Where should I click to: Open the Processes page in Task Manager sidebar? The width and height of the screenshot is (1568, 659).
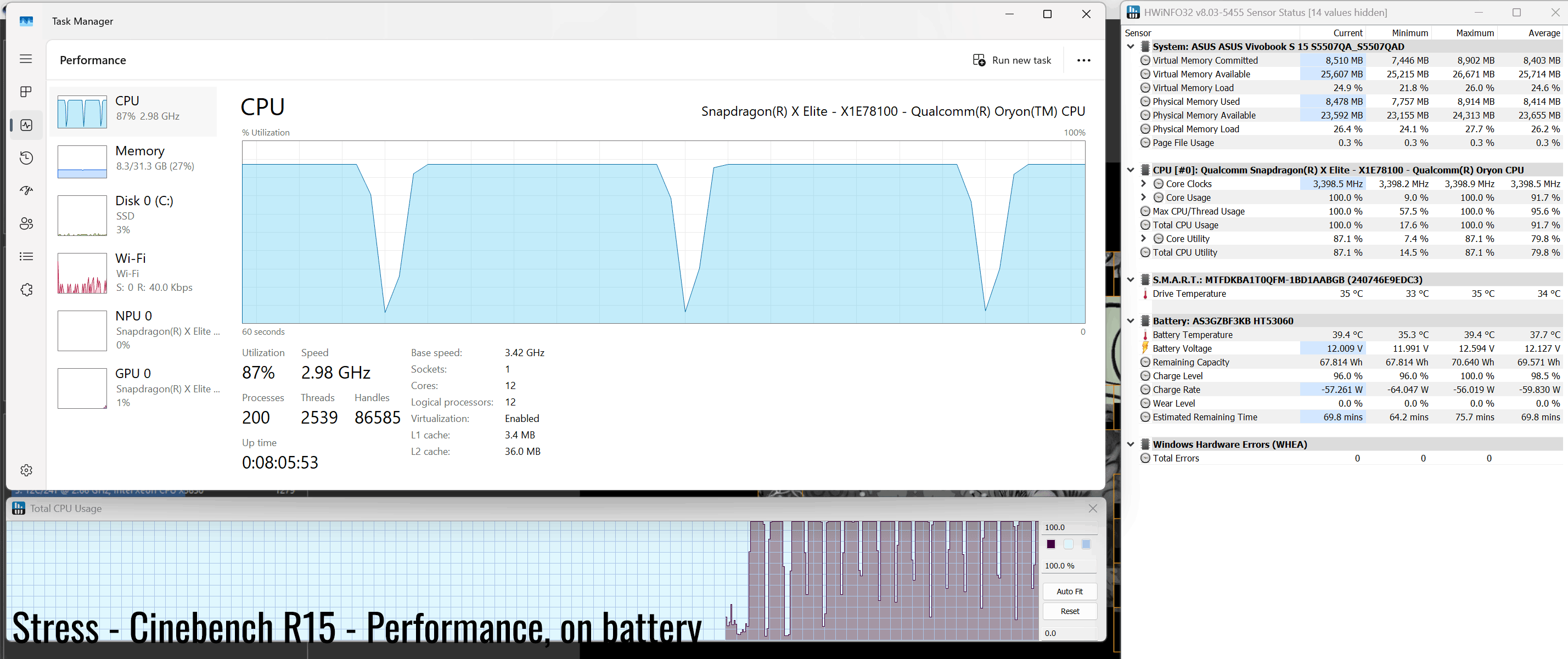pyautogui.click(x=26, y=92)
